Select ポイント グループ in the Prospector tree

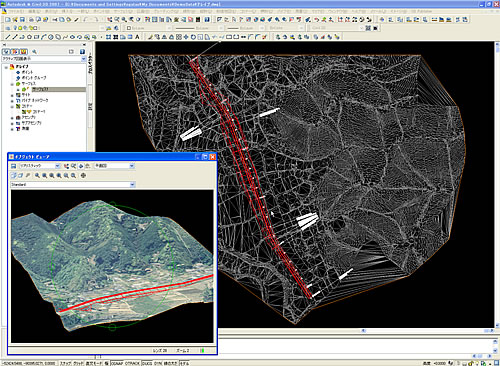click(x=34, y=78)
